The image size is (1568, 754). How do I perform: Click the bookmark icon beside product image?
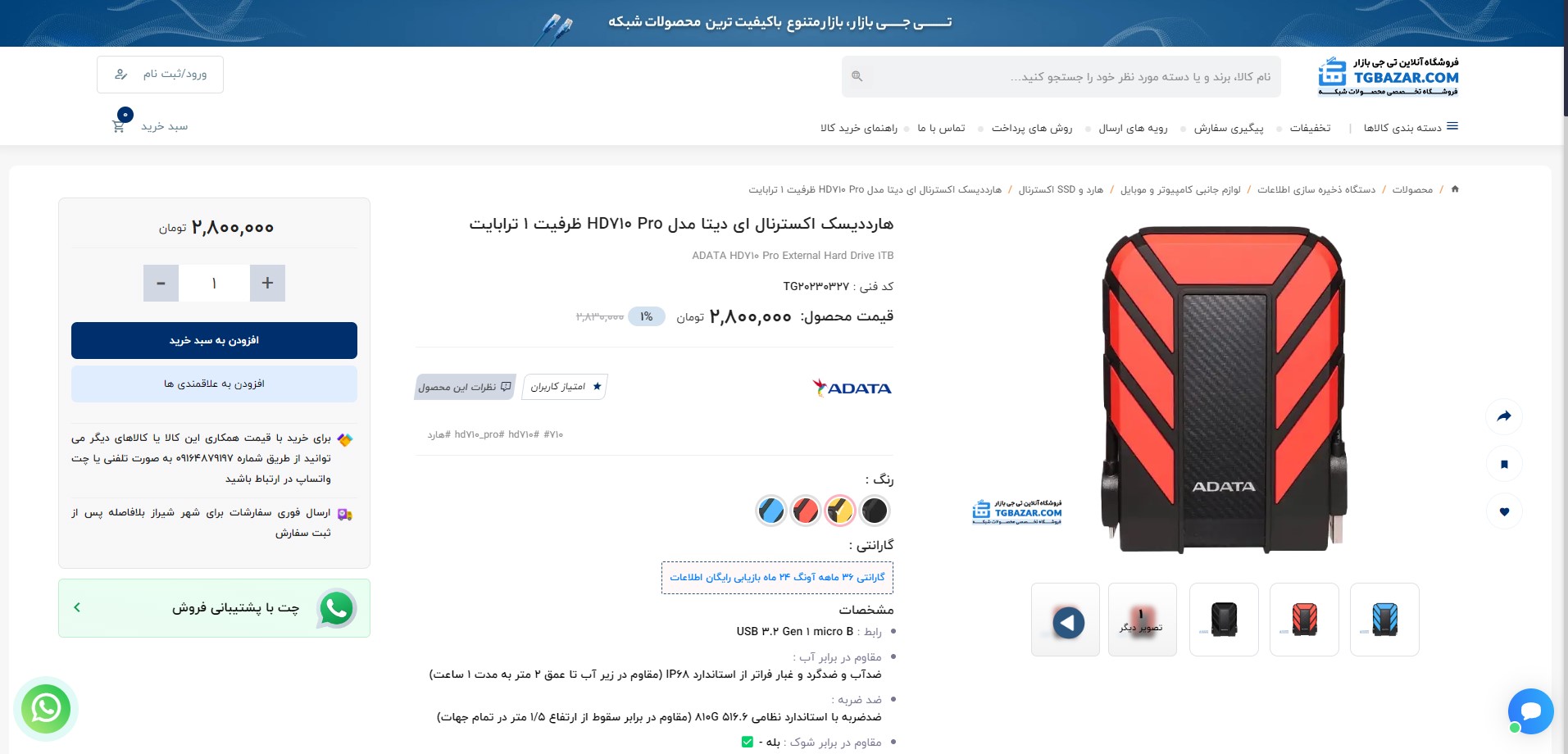(x=1504, y=464)
